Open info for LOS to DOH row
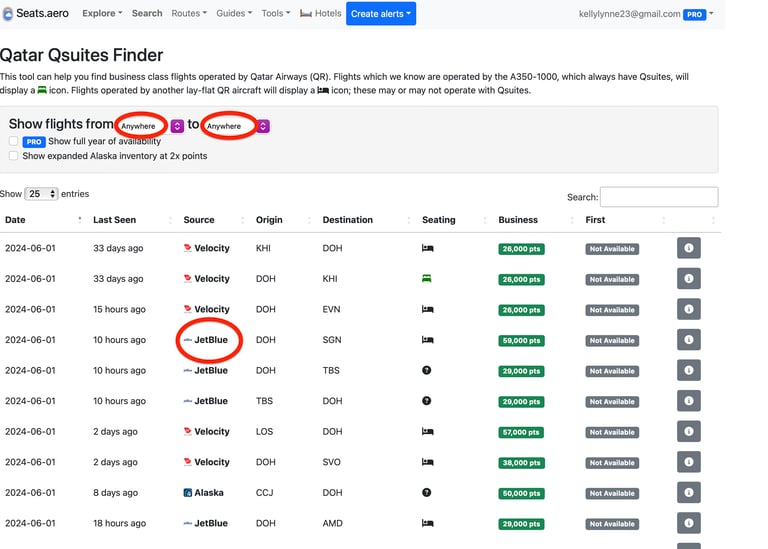 pyautogui.click(x=689, y=431)
